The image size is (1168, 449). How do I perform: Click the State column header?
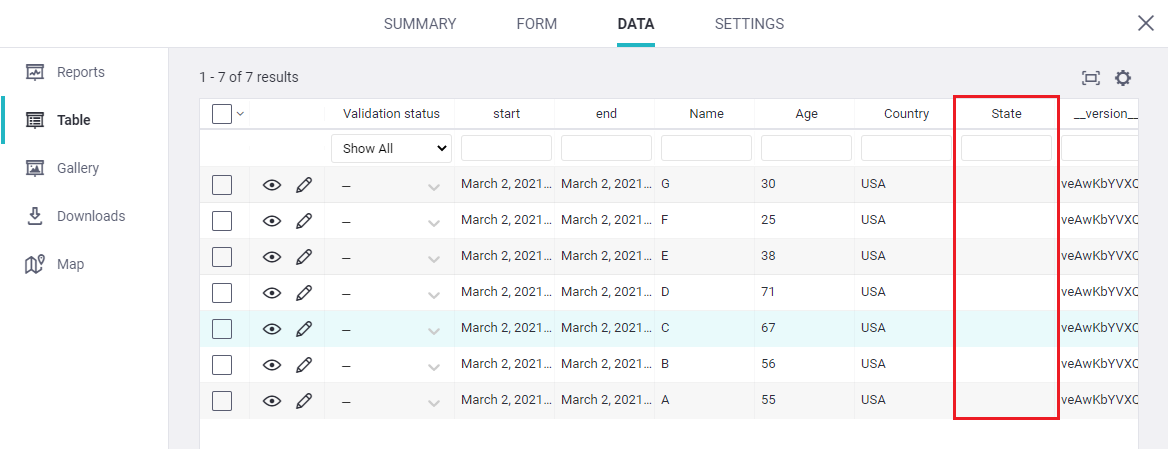click(1006, 114)
